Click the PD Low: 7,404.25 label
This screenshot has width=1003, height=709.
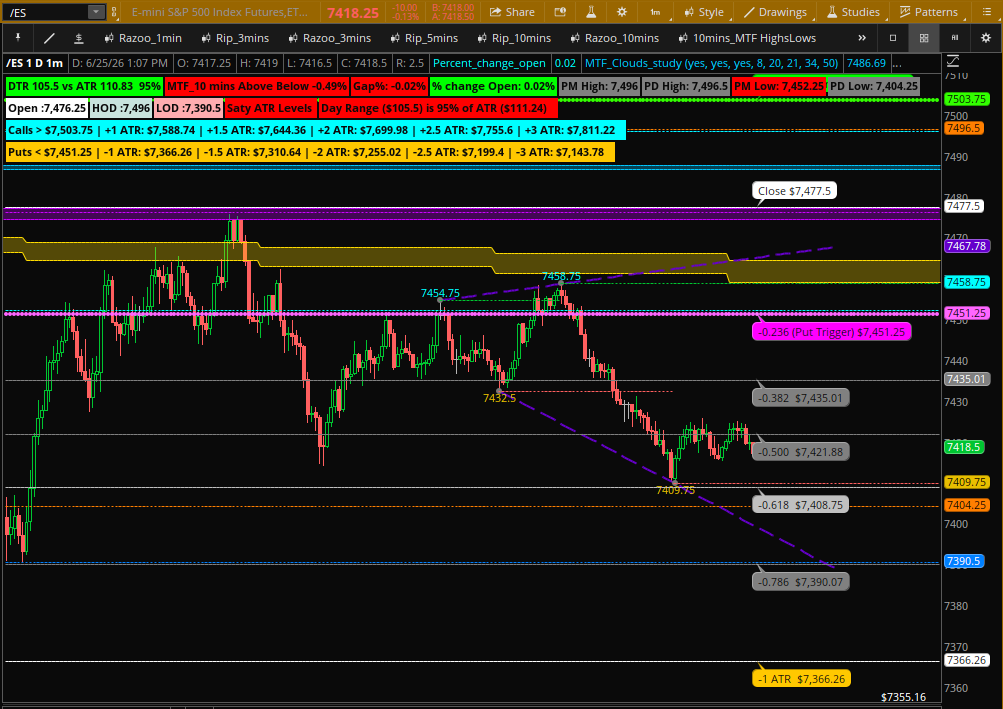[874, 86]
